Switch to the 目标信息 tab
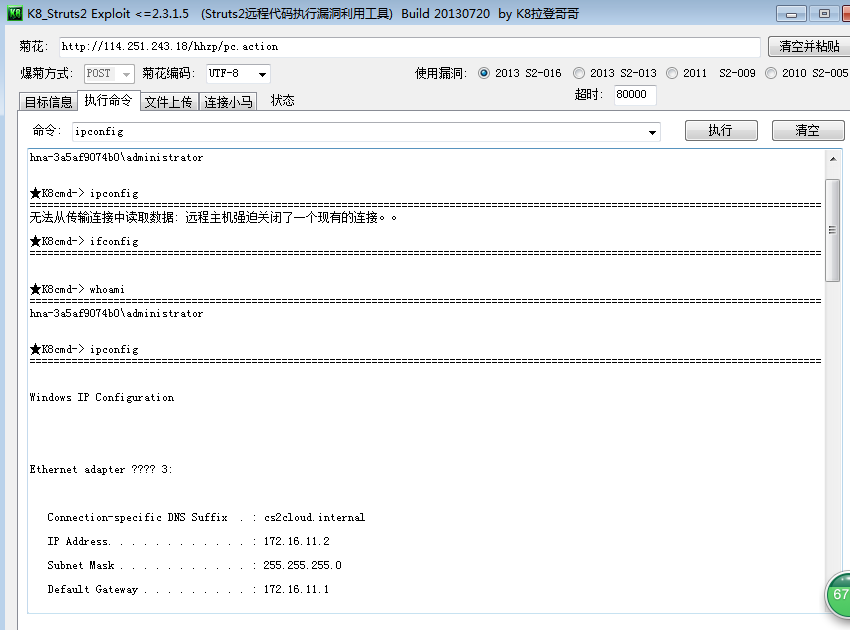This screenshot has height=630, width=850. tap(48, 102)
